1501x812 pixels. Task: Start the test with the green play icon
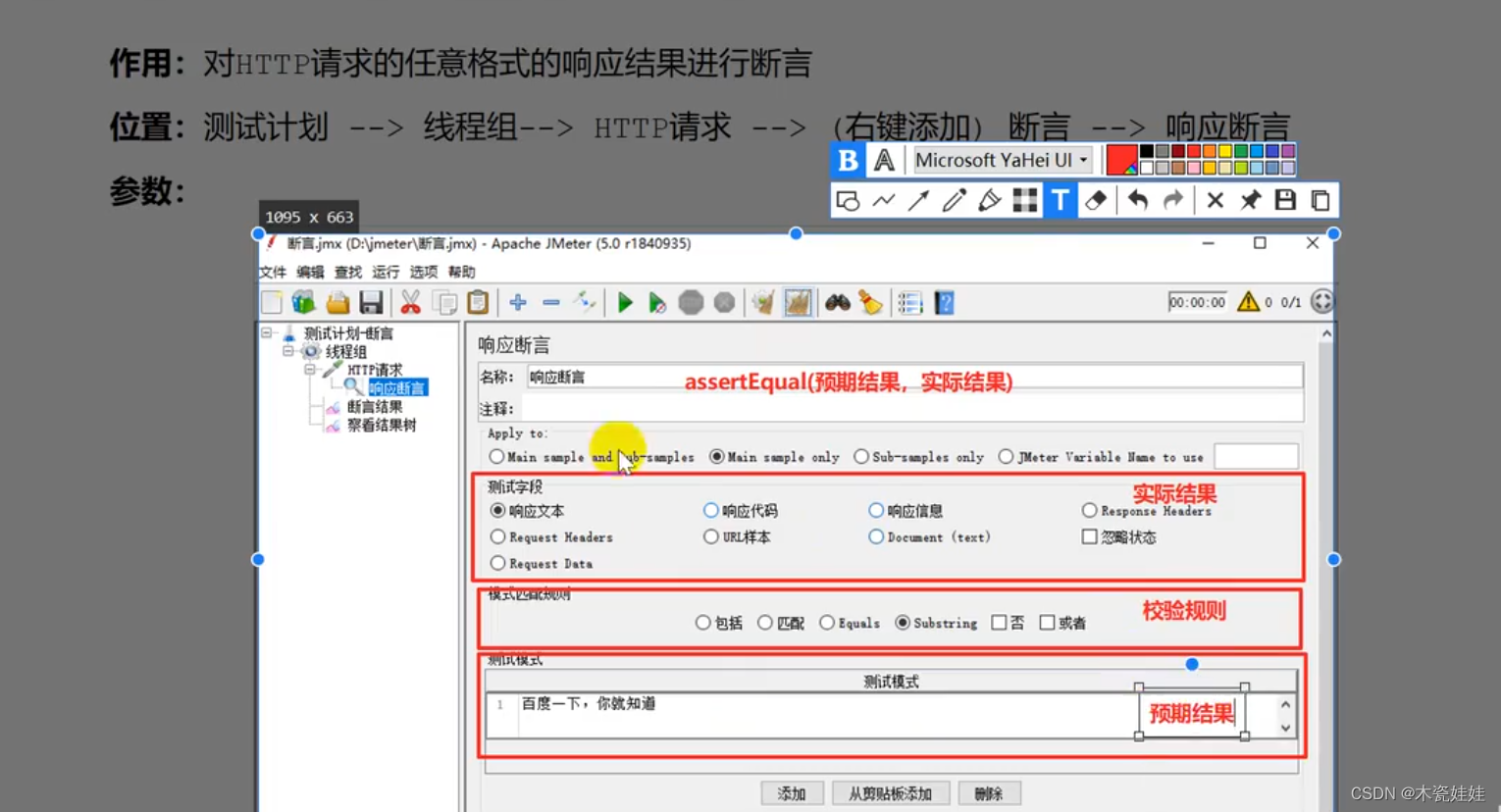(x=625, y=303)
